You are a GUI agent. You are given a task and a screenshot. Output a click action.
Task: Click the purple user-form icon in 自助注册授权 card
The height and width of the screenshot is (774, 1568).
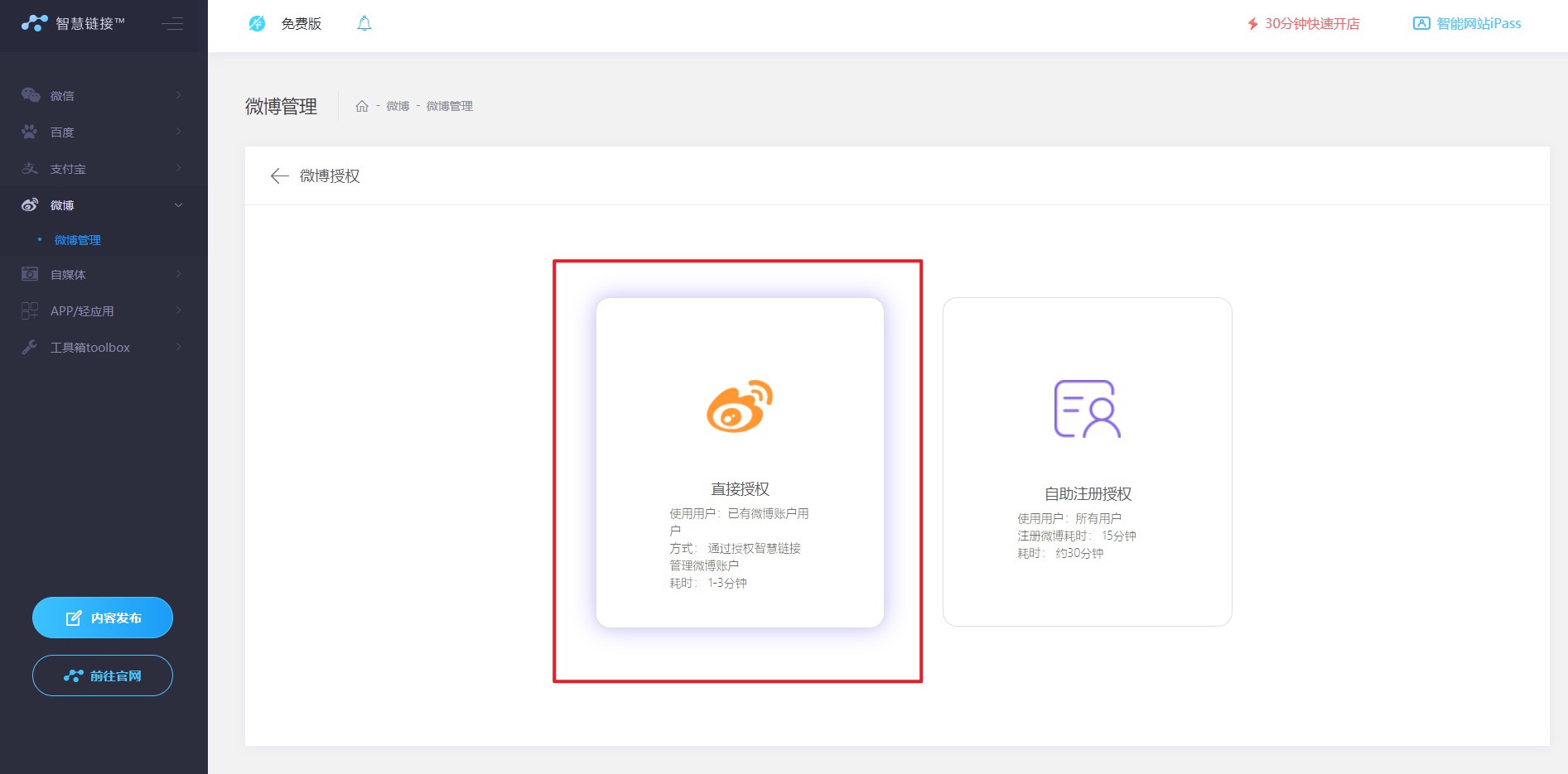(1087, 408)
